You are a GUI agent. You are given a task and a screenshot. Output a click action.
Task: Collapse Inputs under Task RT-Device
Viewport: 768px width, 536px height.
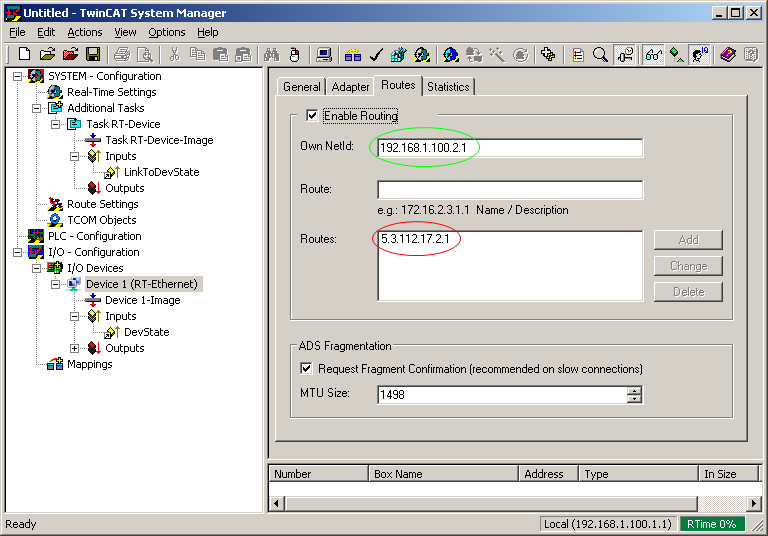click(74, 156)
